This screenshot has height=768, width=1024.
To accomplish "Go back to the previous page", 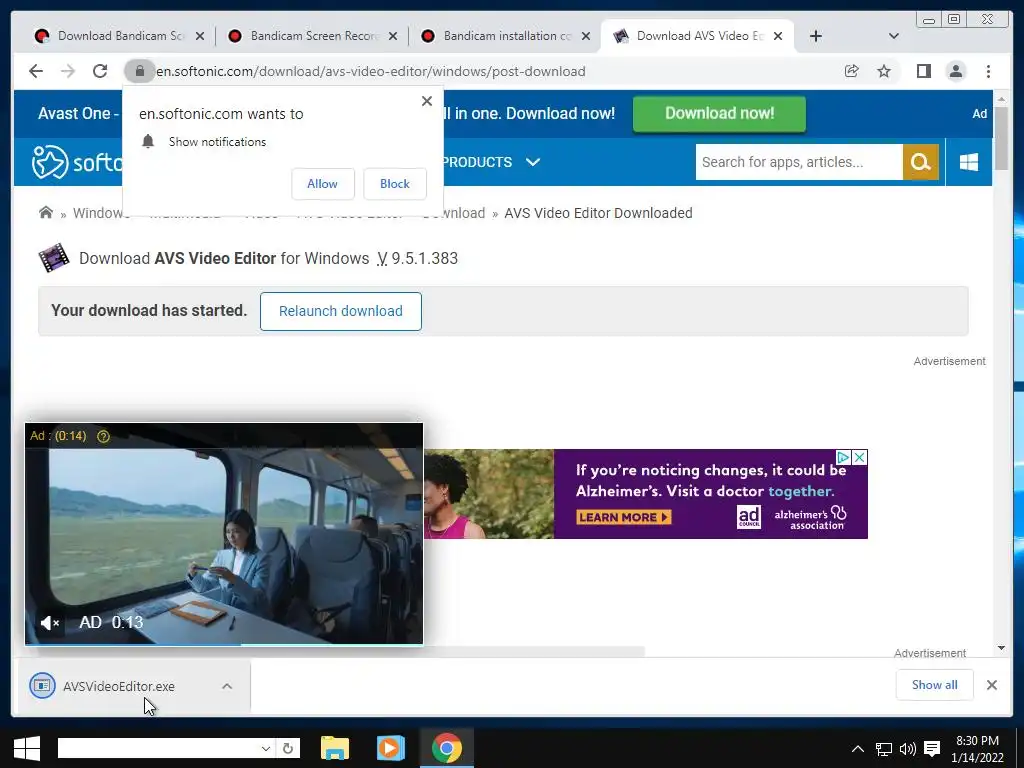I will pyautogui.click(x=36, y=71).
